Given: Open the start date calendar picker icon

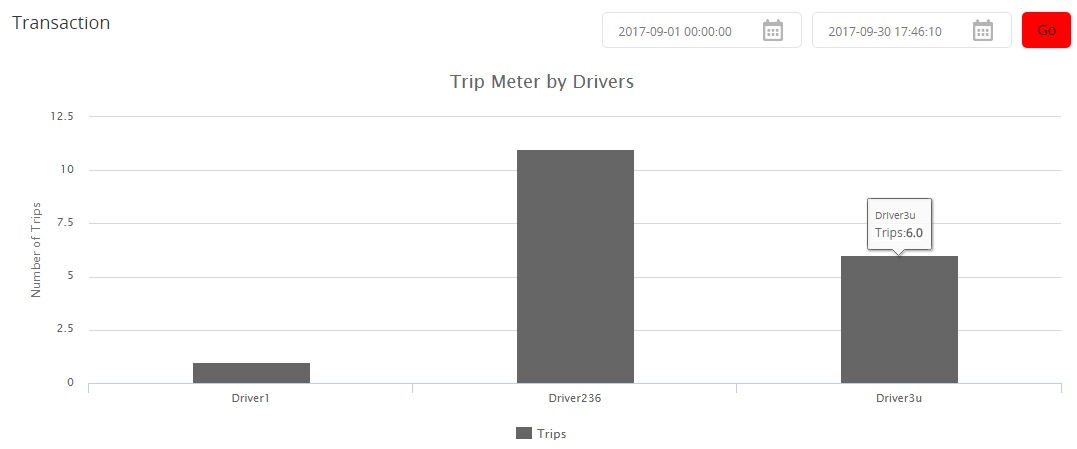Looking at the screenshot, I should click(x=773, y=31).
